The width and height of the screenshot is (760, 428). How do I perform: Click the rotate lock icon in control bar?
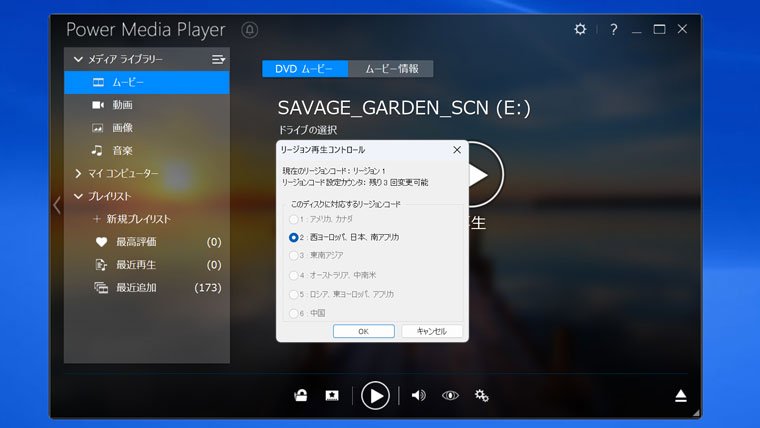[x=301, y=396]
